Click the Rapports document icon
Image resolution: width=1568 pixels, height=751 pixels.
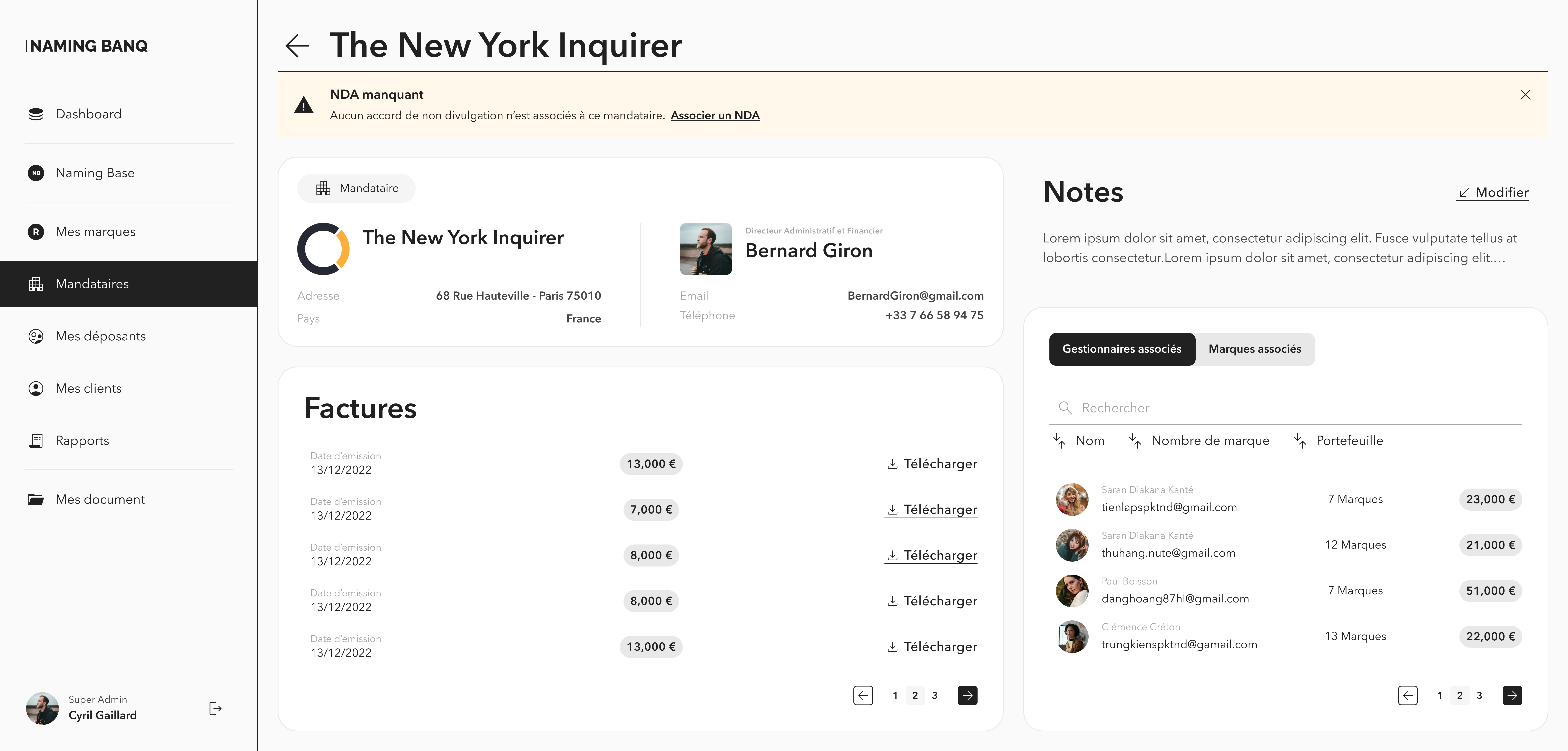(36, 441)
